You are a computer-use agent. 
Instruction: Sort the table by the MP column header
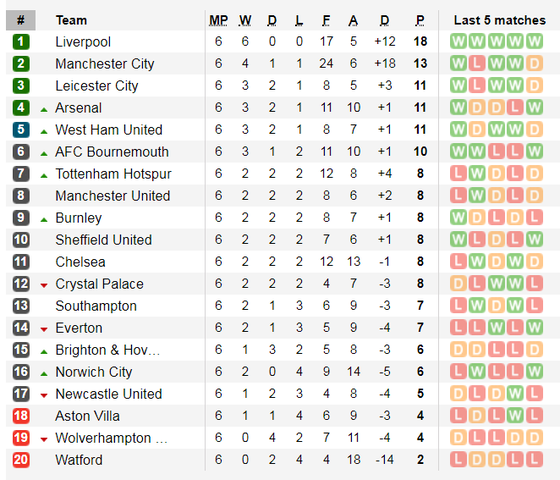point(218,20)
